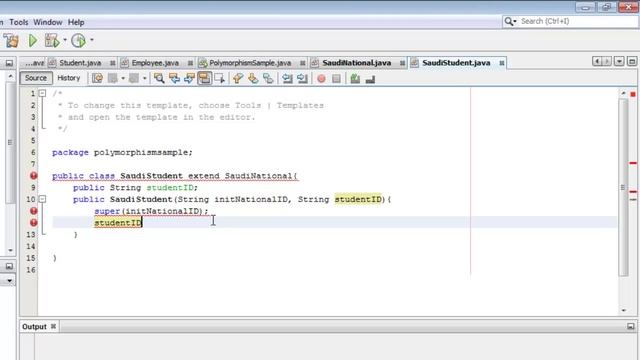Image resolution: width=640 pixels, height=360 pixels.
Task: Switch to the PolymorphismSample.java tab
Action: [x=250, y=63]
